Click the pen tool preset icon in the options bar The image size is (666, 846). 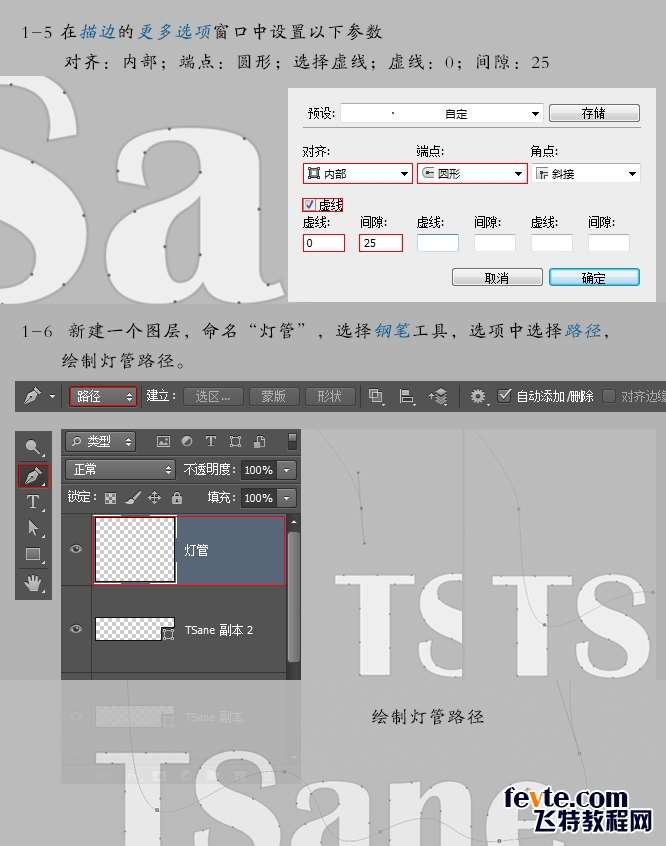[x=32, y=396]
